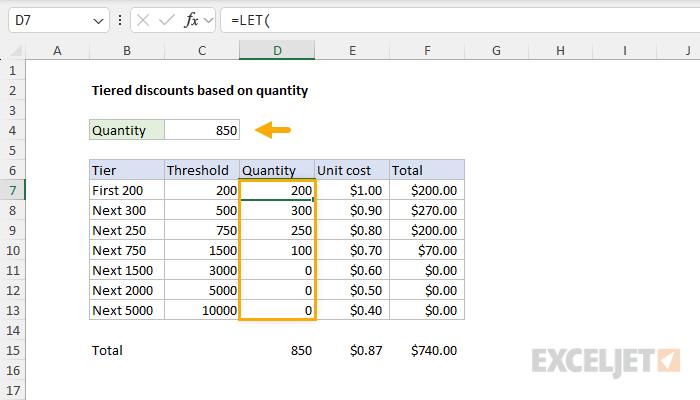Click the formula bar resize handle dots

click(x=120, y=20)
